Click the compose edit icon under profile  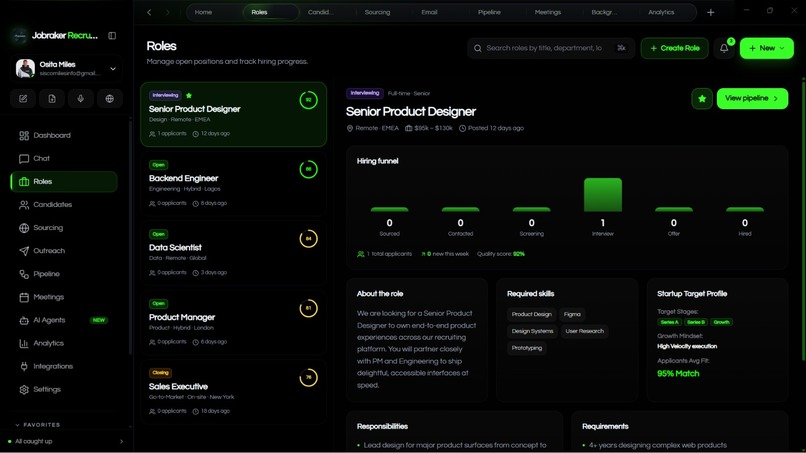pyautogui.click(x=23, y=99)
